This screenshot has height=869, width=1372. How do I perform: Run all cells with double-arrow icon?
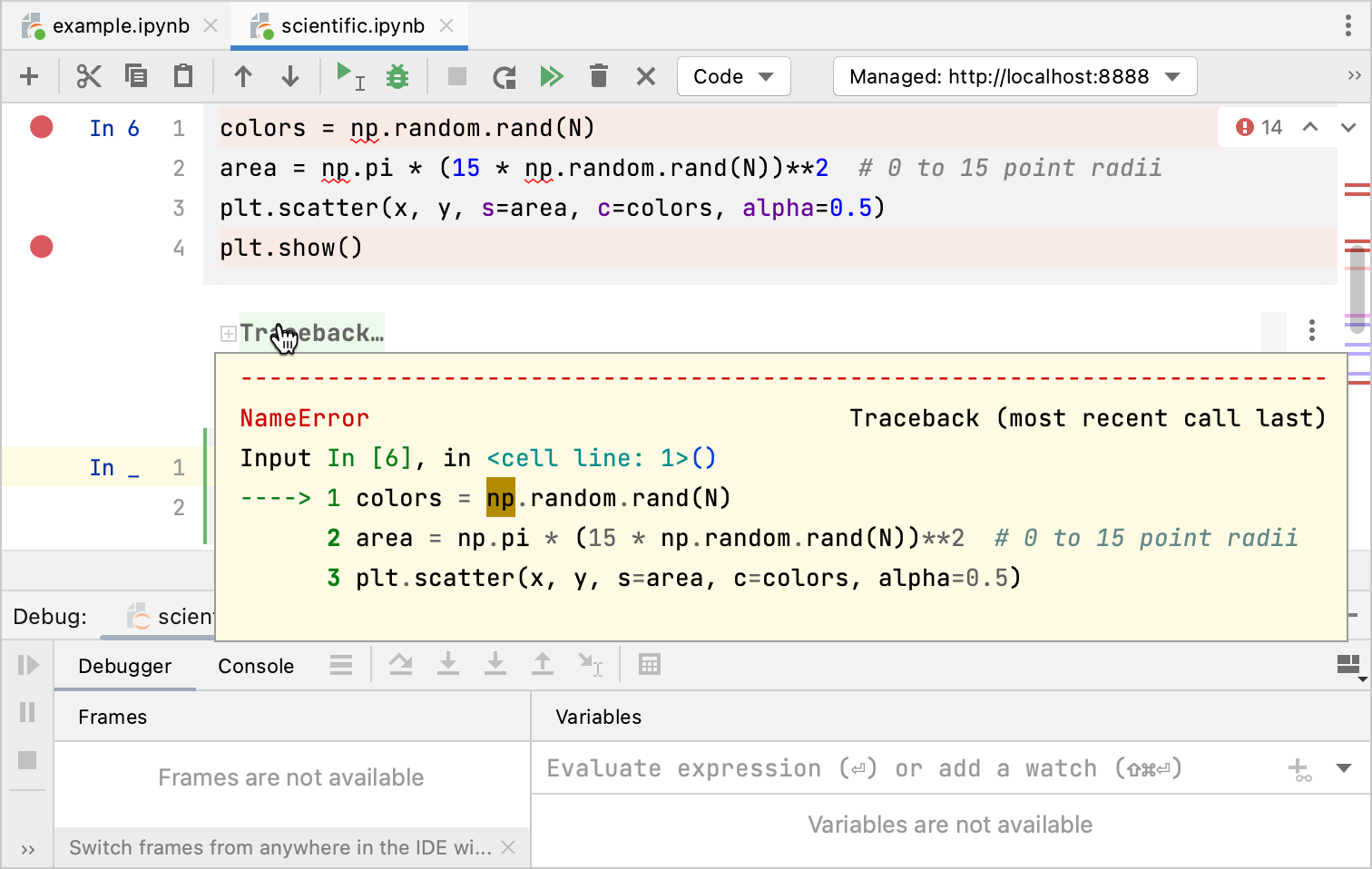tap(552, 76)
